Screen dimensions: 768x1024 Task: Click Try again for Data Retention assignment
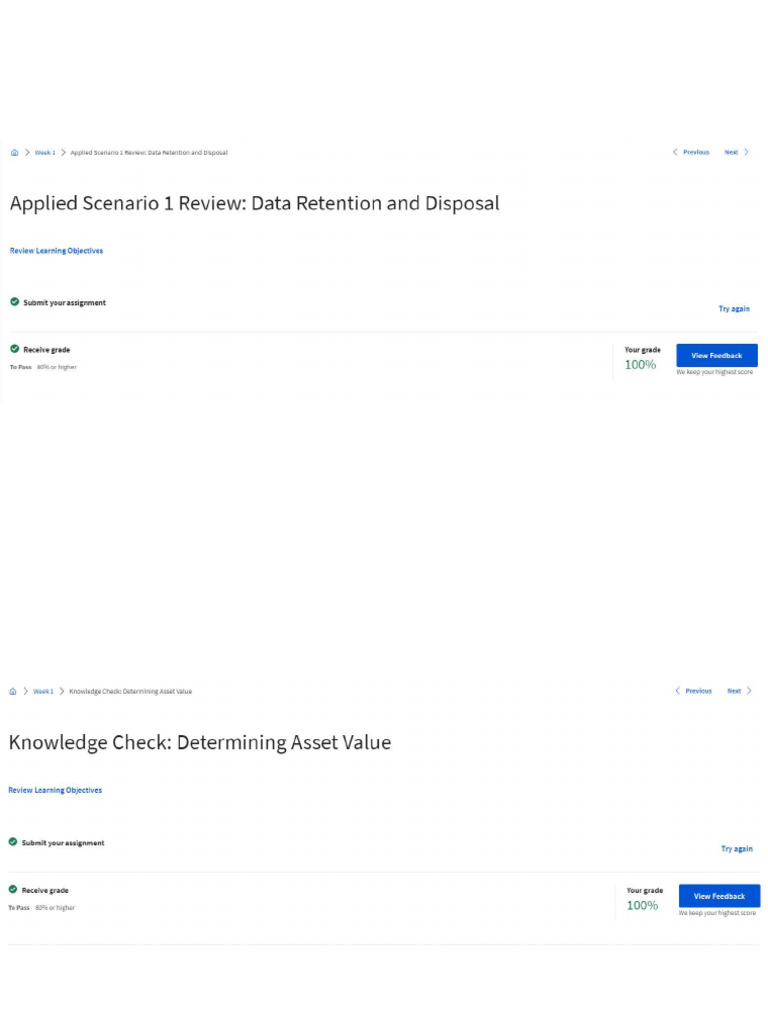point(734,309)
